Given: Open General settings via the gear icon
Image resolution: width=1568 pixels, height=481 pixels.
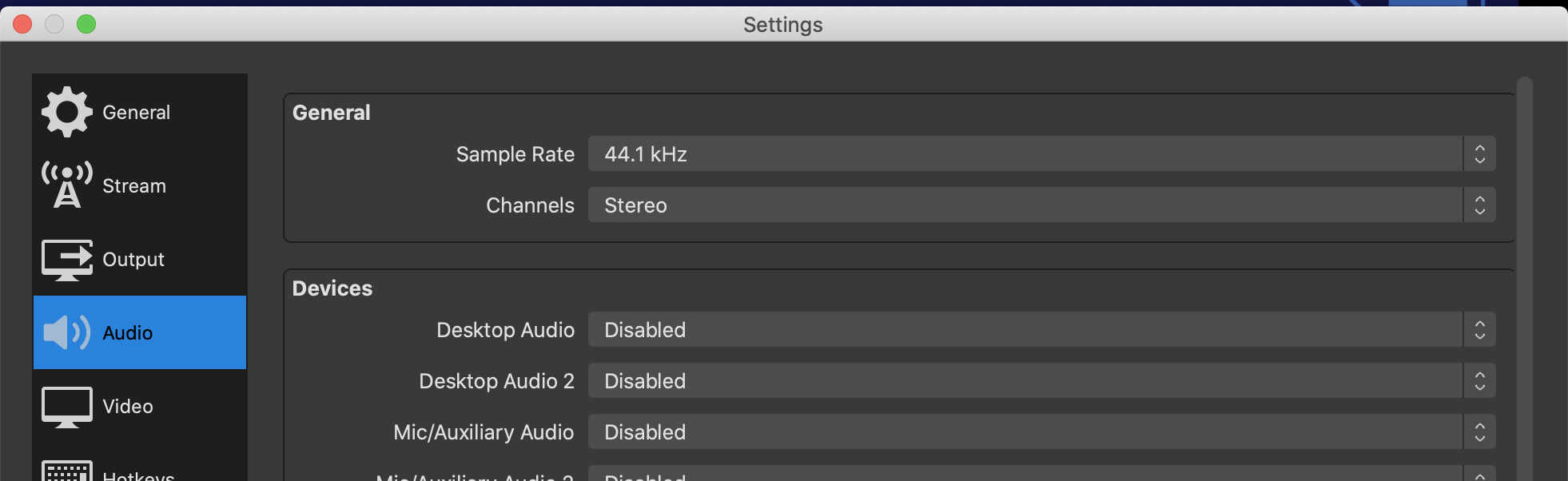Looking at the screenshot, I should click(x=68, y=112).
